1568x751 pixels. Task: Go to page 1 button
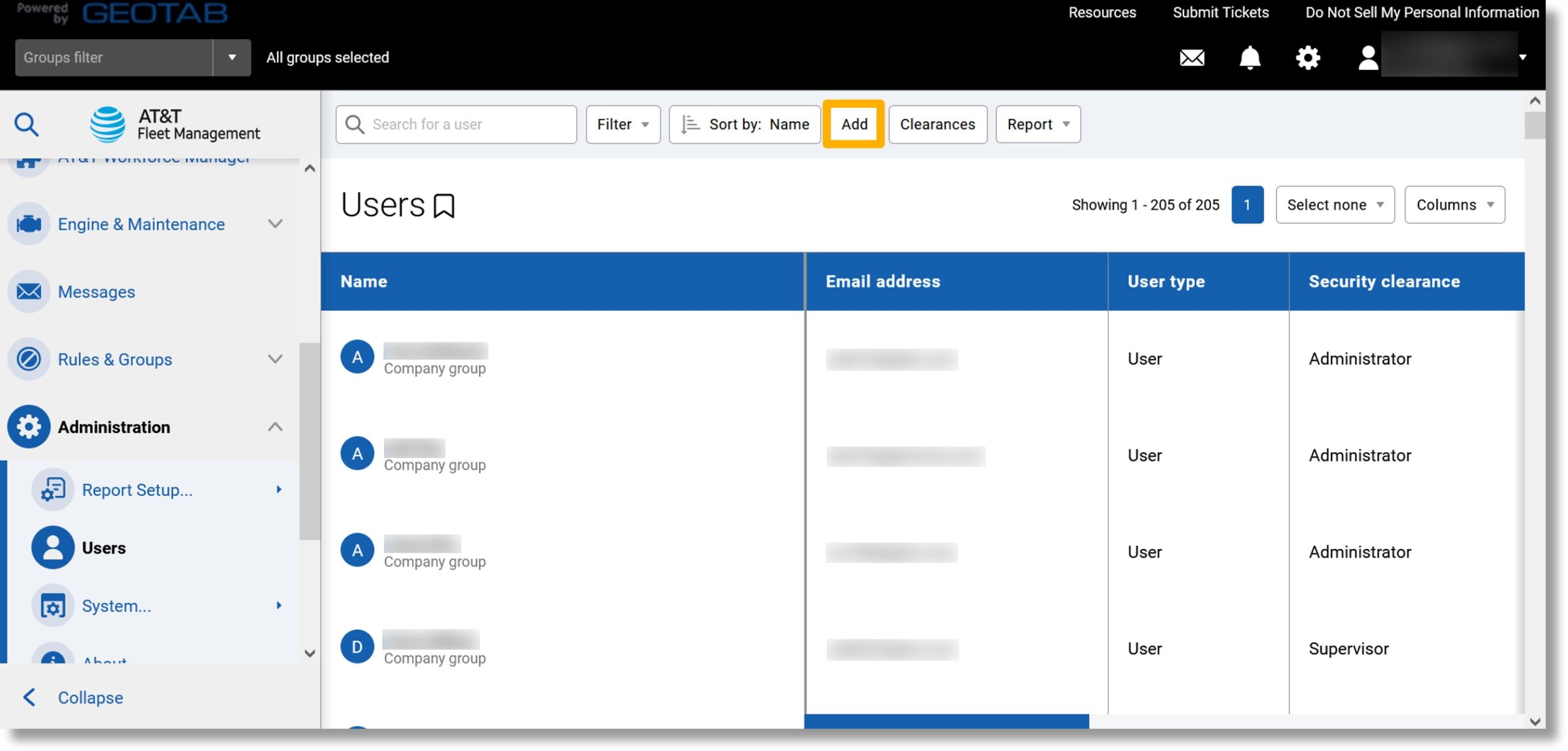pos(1248,205)
